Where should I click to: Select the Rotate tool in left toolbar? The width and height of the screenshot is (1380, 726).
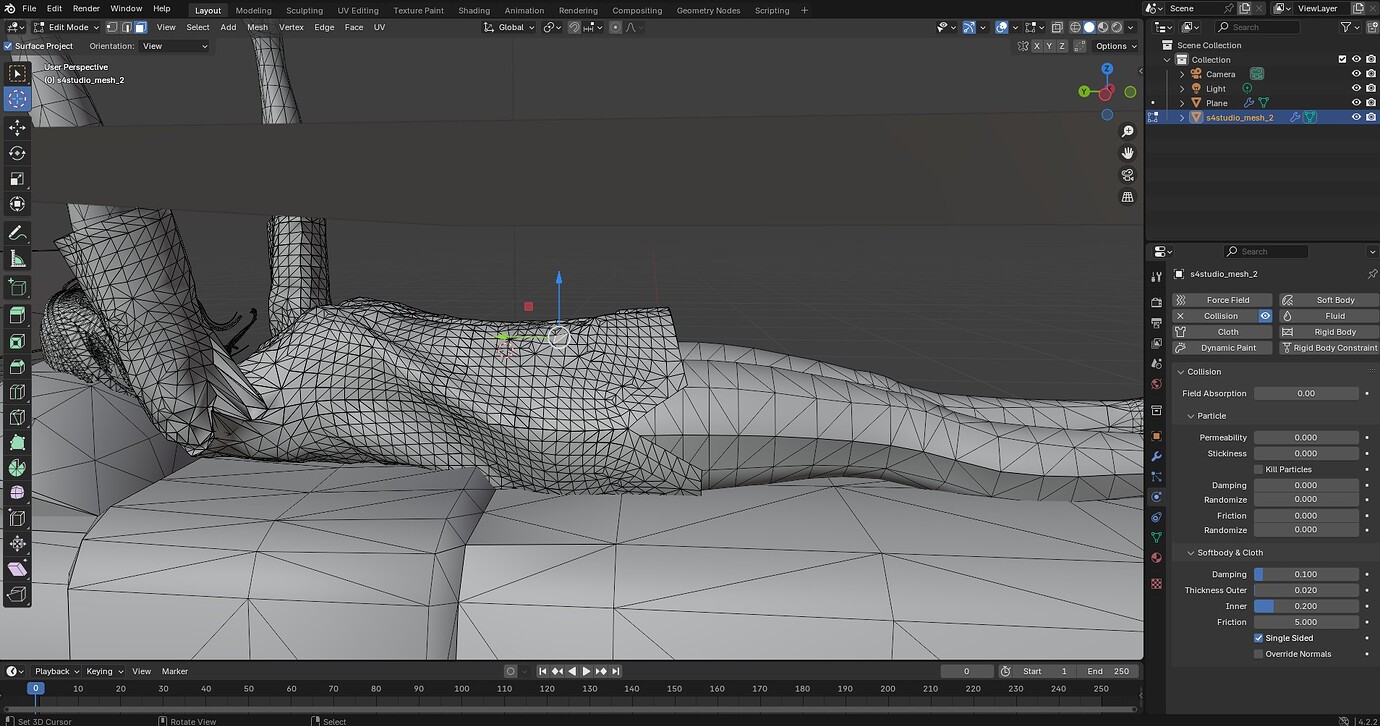coord(17,153)
